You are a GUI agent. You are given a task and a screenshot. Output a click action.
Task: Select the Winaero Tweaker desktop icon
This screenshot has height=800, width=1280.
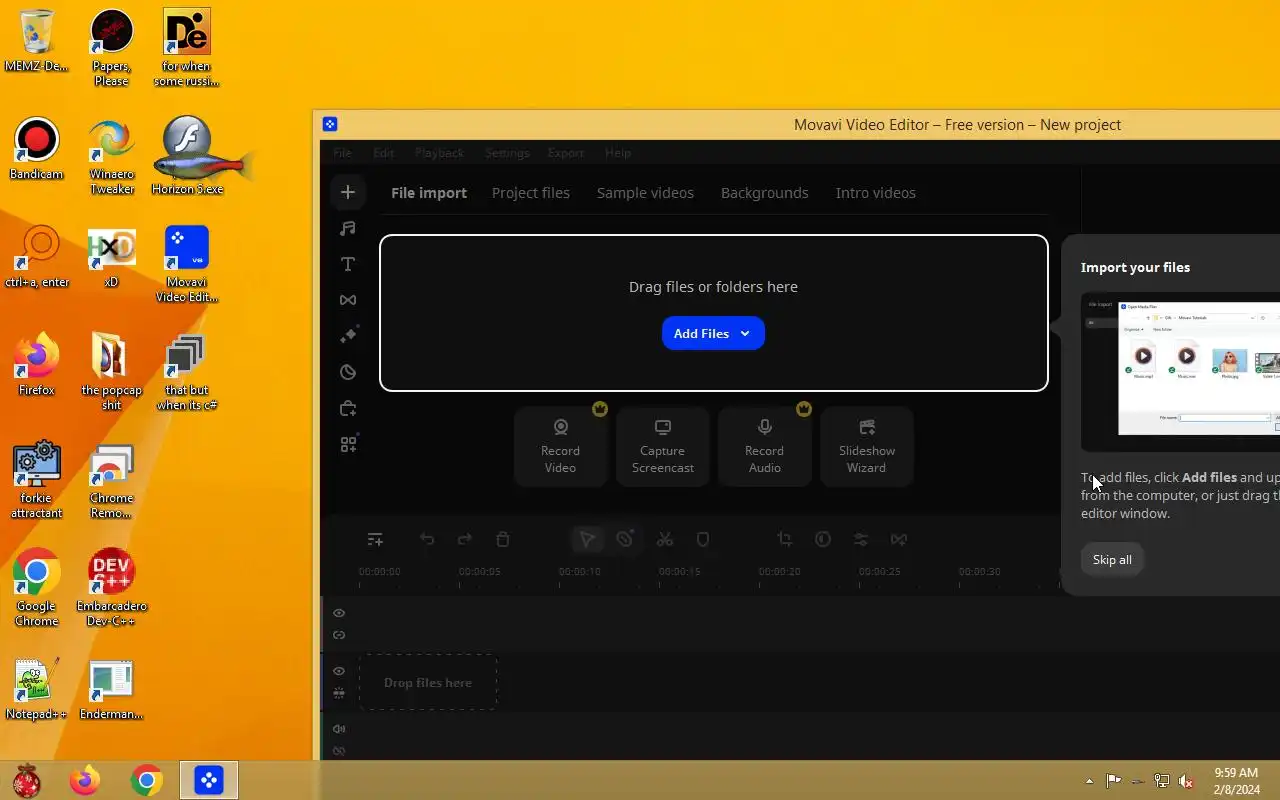coord(111,158)
